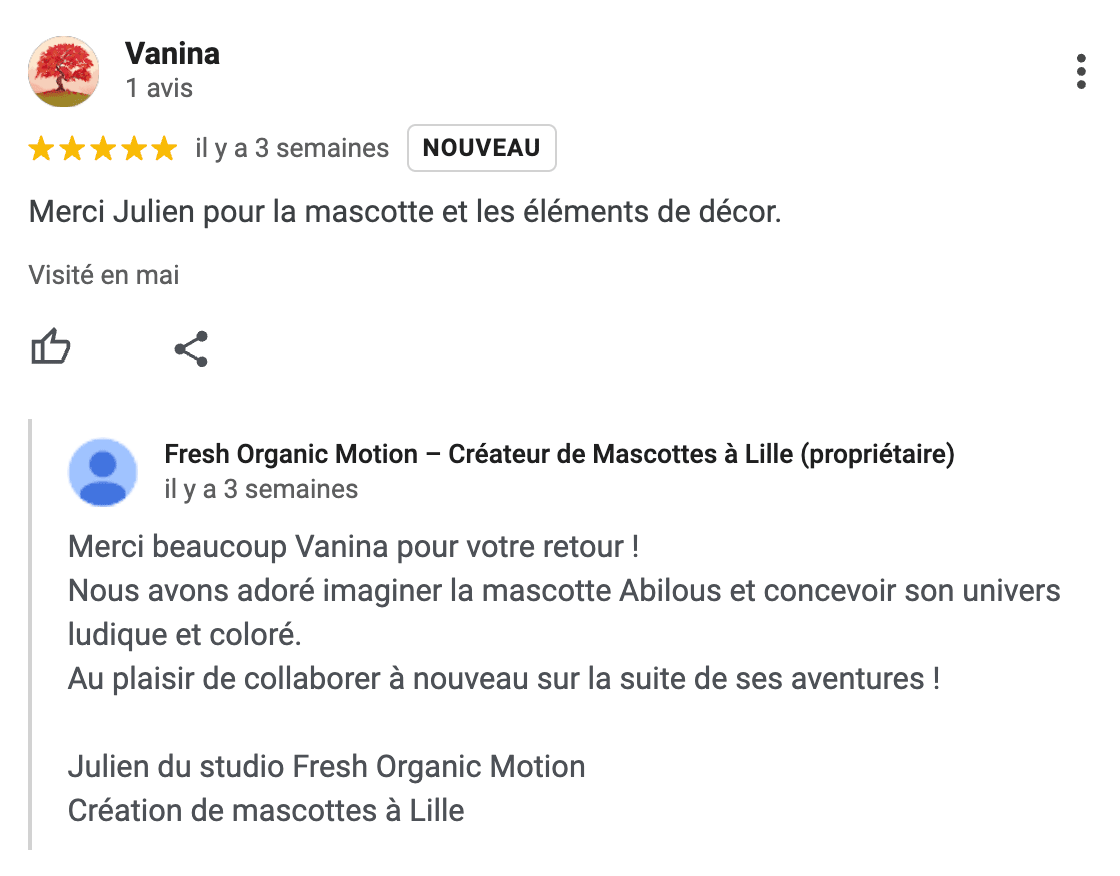Screen dimensions: 1120x876
Task: Click the review date beside the star rating
Action: [x=292, y=149]
